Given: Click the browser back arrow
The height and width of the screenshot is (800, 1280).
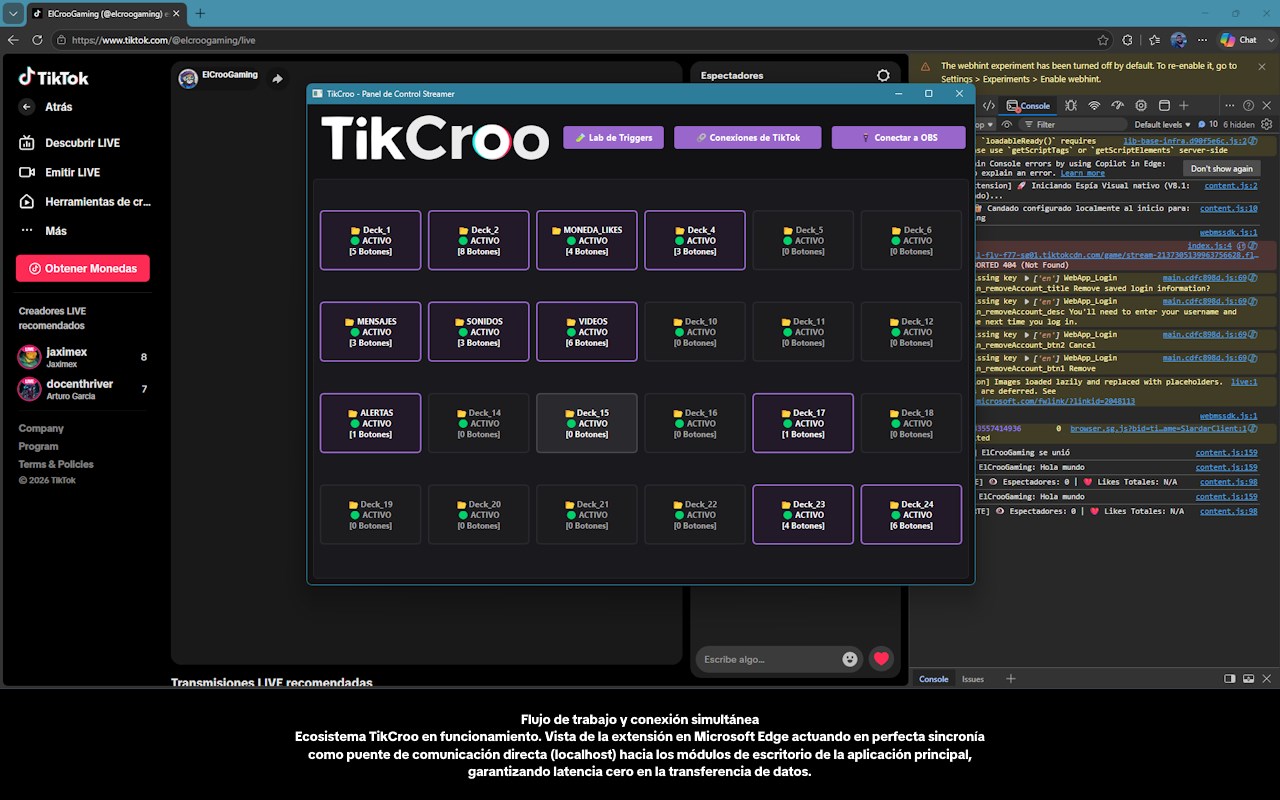Looking at the screenshot, I should pos(13,40).
